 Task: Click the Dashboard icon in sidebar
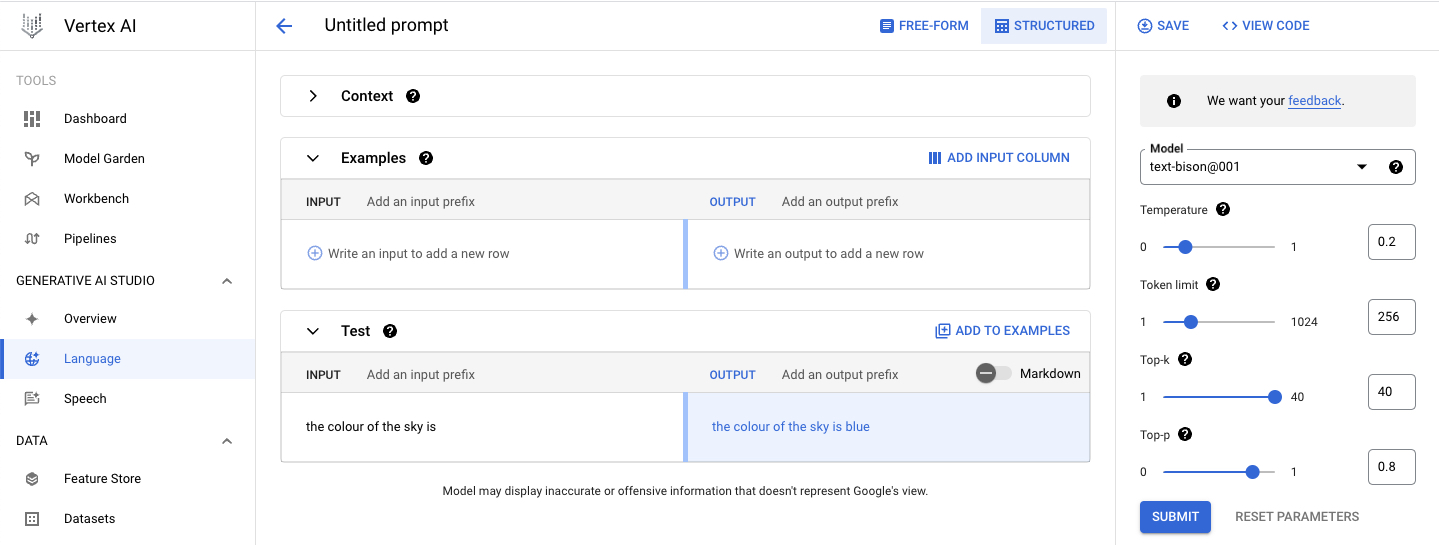coord(32,118)
